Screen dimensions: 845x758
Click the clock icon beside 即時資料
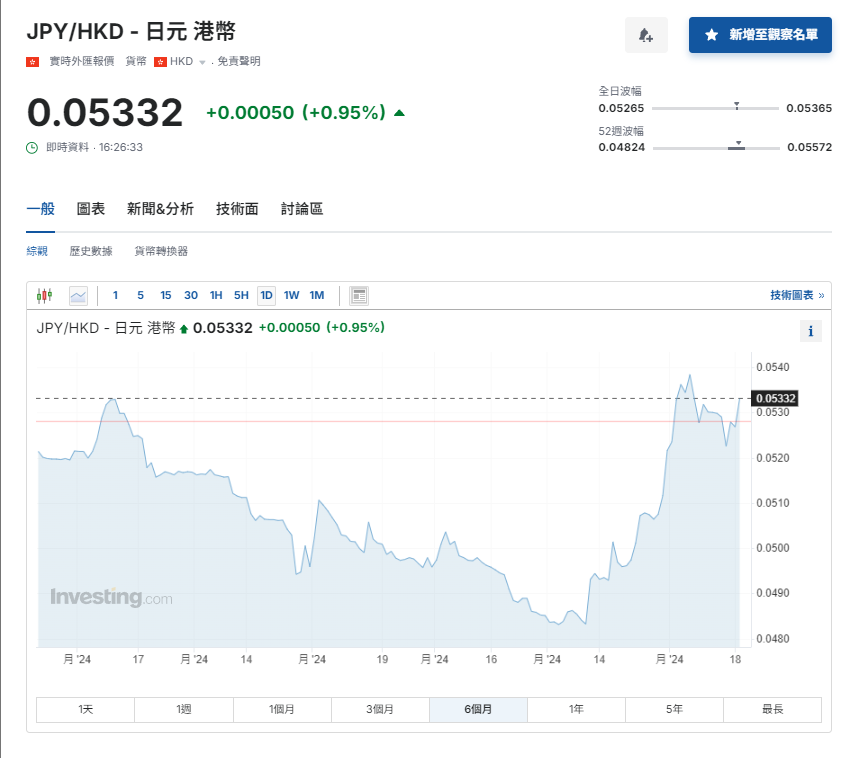[x=33, y=147]
